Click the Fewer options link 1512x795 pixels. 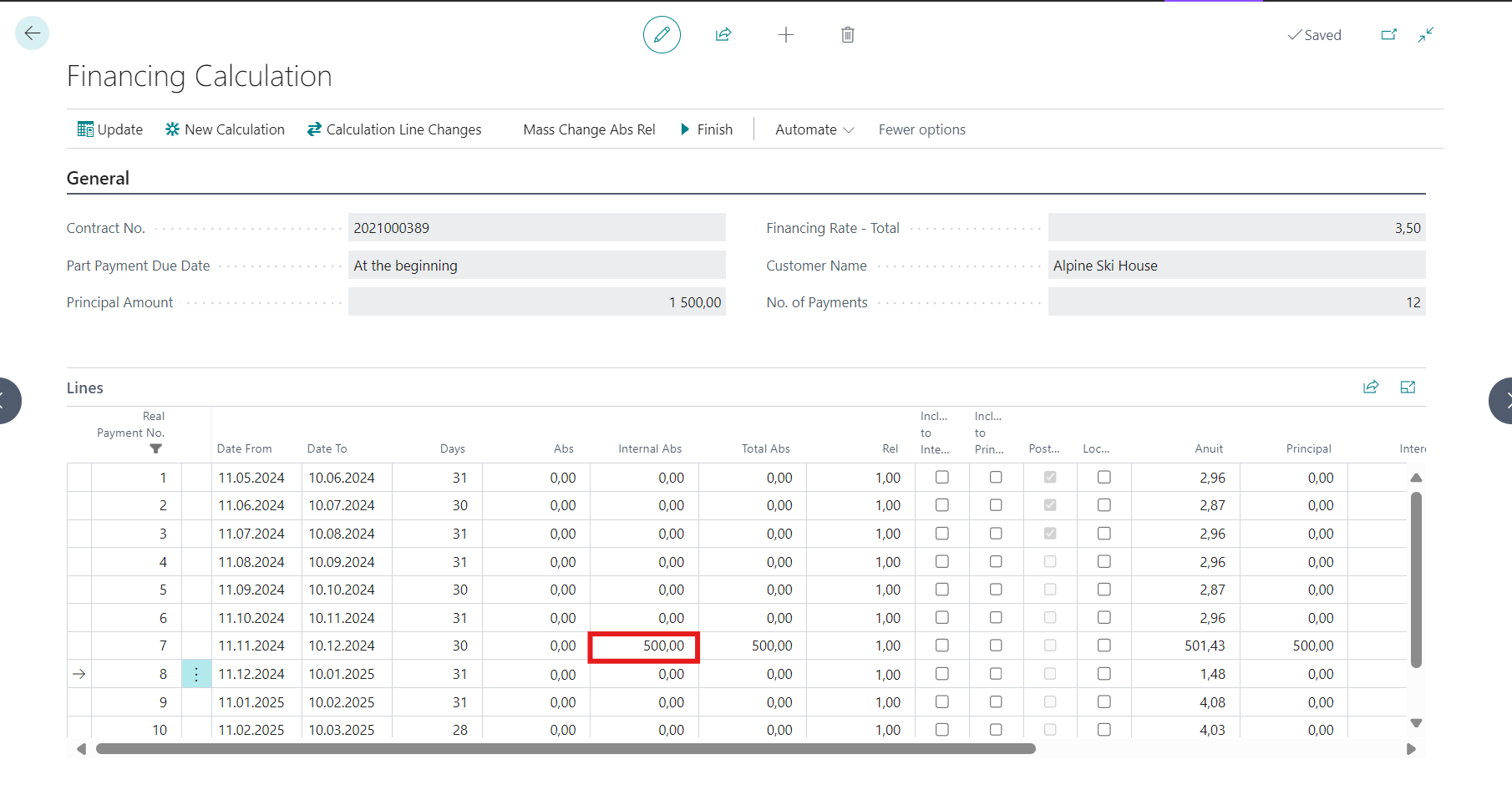pyautogui.click(x=921, y=129)
